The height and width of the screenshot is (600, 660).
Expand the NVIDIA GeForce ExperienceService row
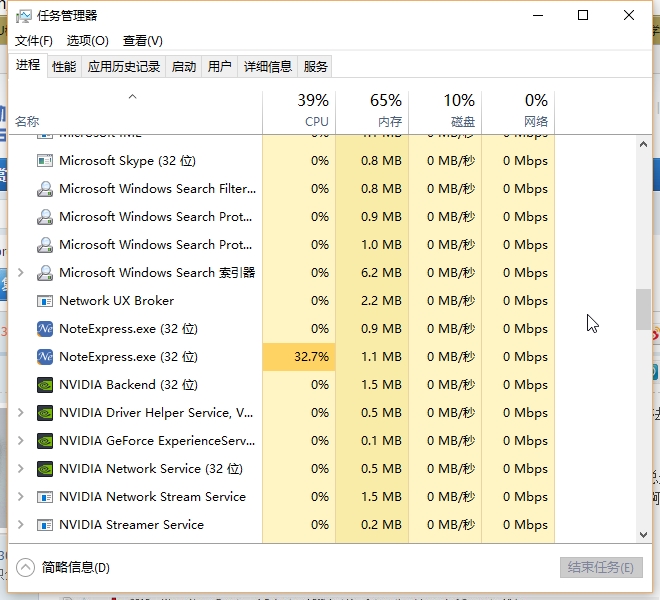point(20,441)
